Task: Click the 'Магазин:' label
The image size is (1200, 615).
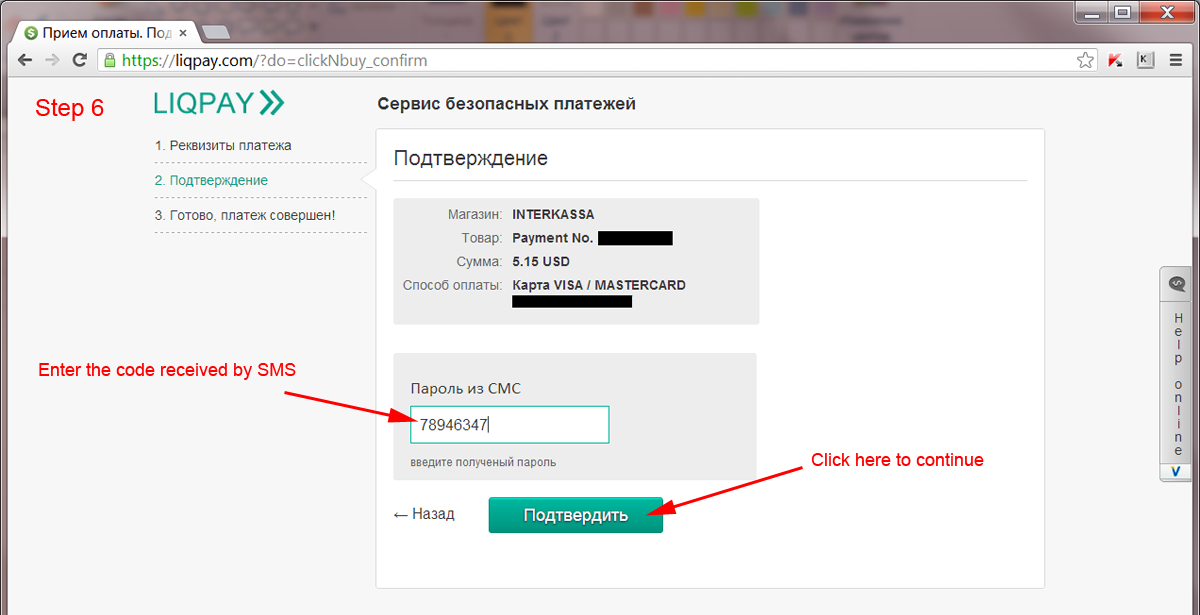Action: tap(475, 214)
